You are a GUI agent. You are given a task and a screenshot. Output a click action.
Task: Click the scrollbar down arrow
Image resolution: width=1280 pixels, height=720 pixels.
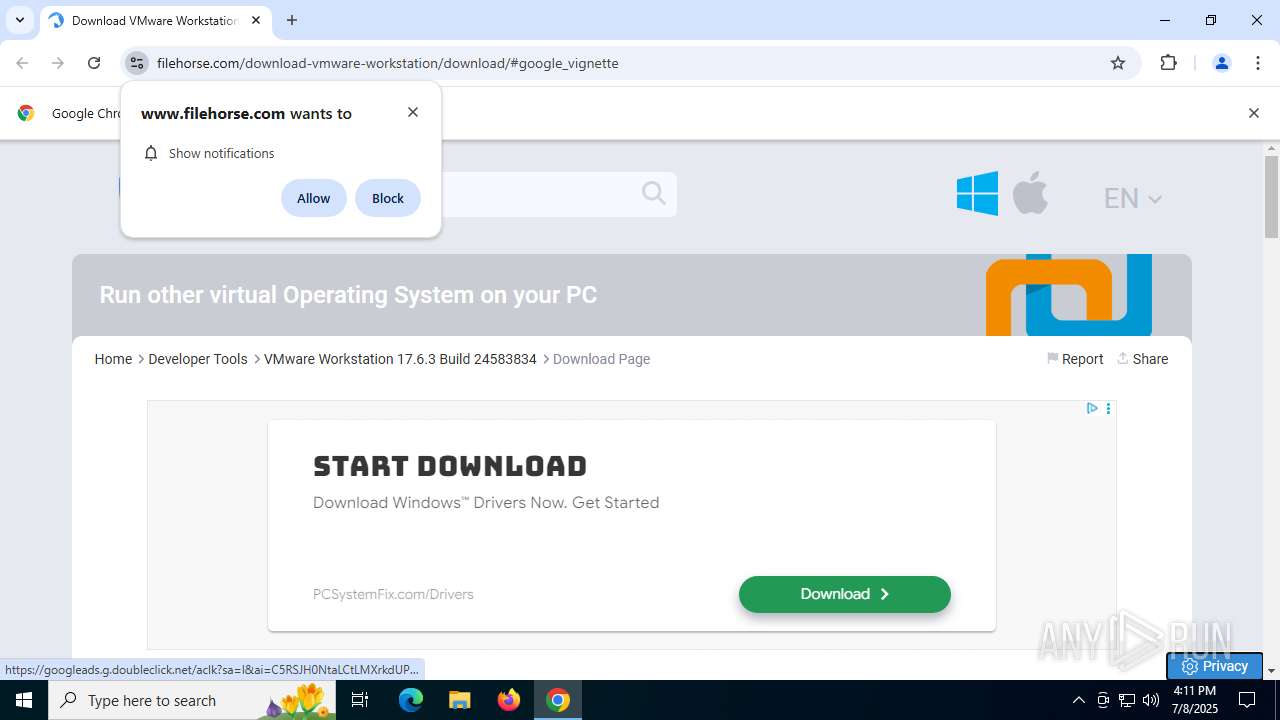pyautogui.click(x=1271, y=671)
